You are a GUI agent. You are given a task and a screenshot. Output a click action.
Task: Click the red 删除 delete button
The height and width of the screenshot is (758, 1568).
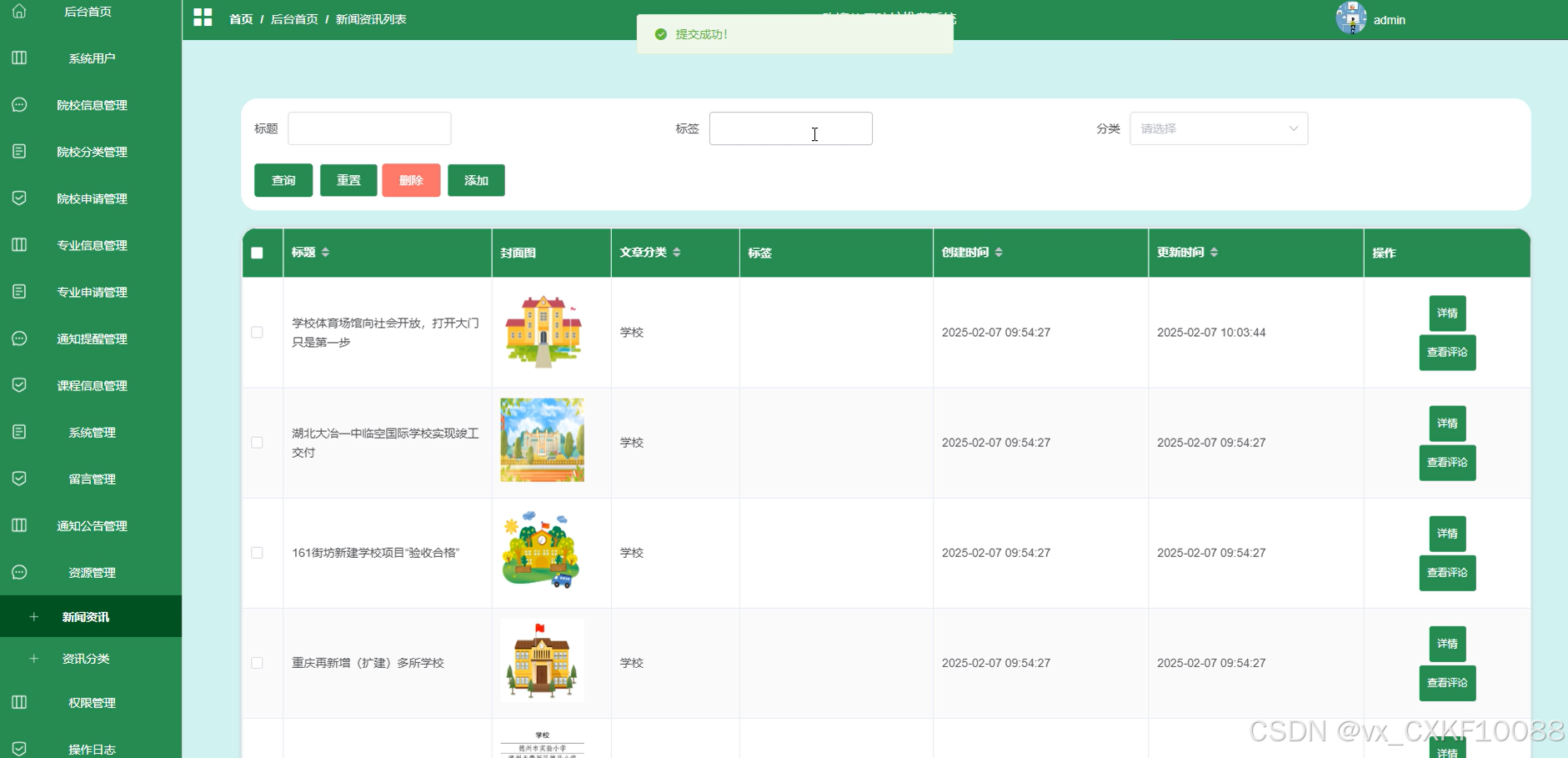pyautogui.click(x=411, y=180)
